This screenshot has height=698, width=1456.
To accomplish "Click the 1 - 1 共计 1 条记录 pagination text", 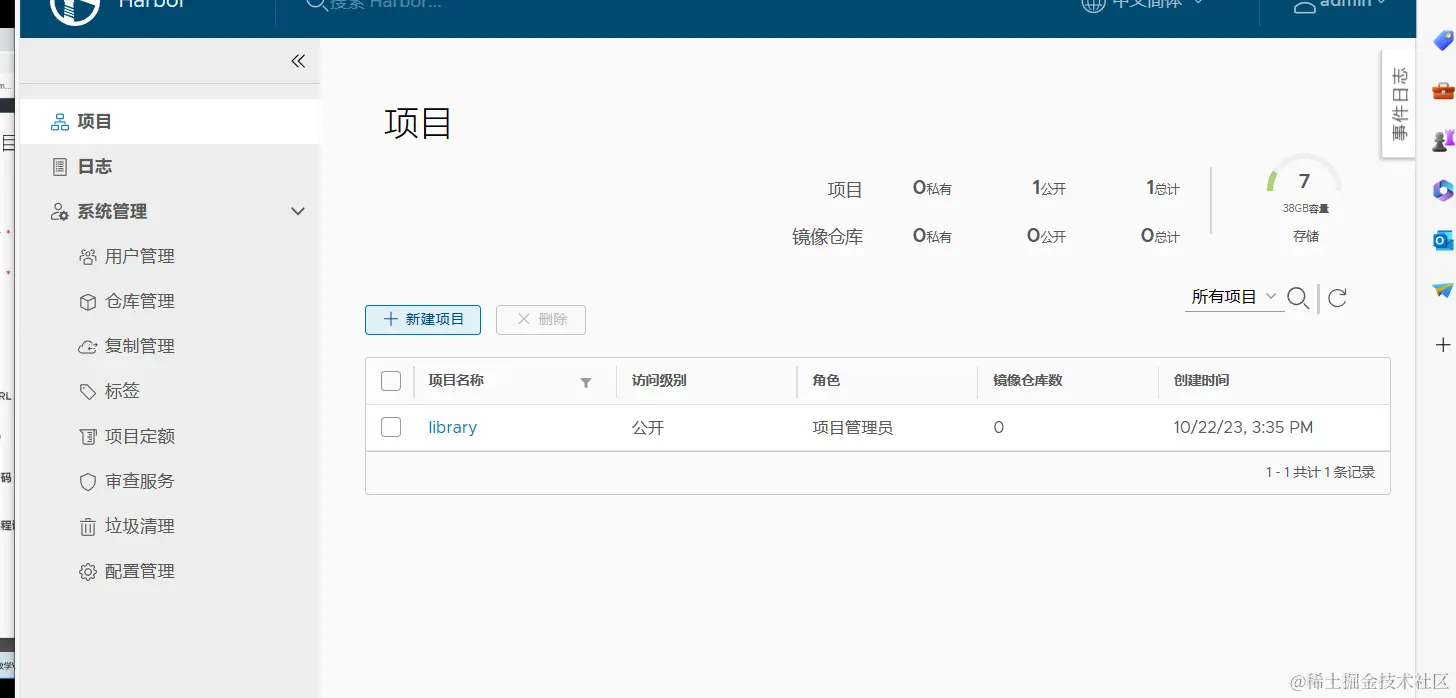I will point(1320,472).
